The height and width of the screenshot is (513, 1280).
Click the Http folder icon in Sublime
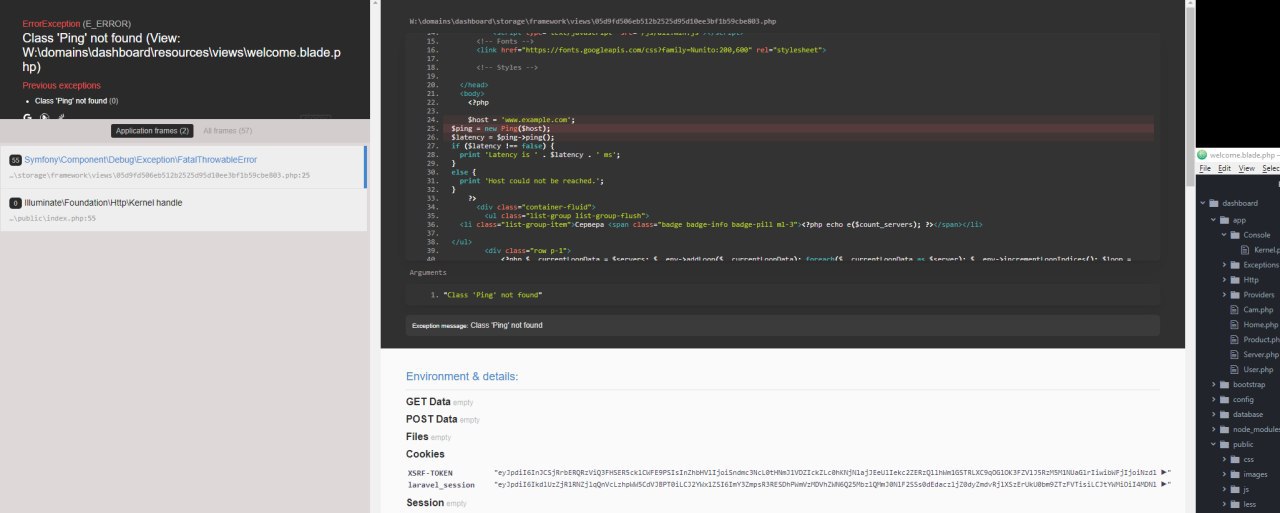[x=1236, y=280]
